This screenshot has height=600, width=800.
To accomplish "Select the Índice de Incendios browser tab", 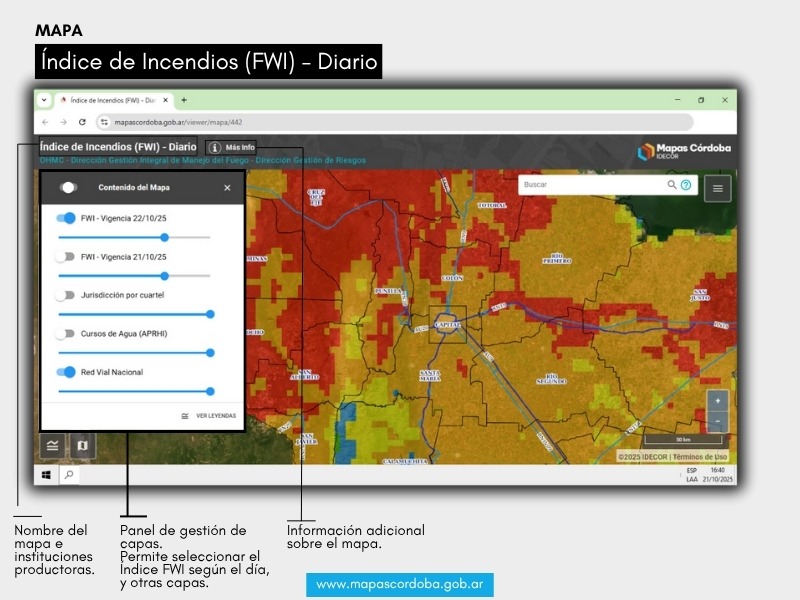I will click(110, 100).
